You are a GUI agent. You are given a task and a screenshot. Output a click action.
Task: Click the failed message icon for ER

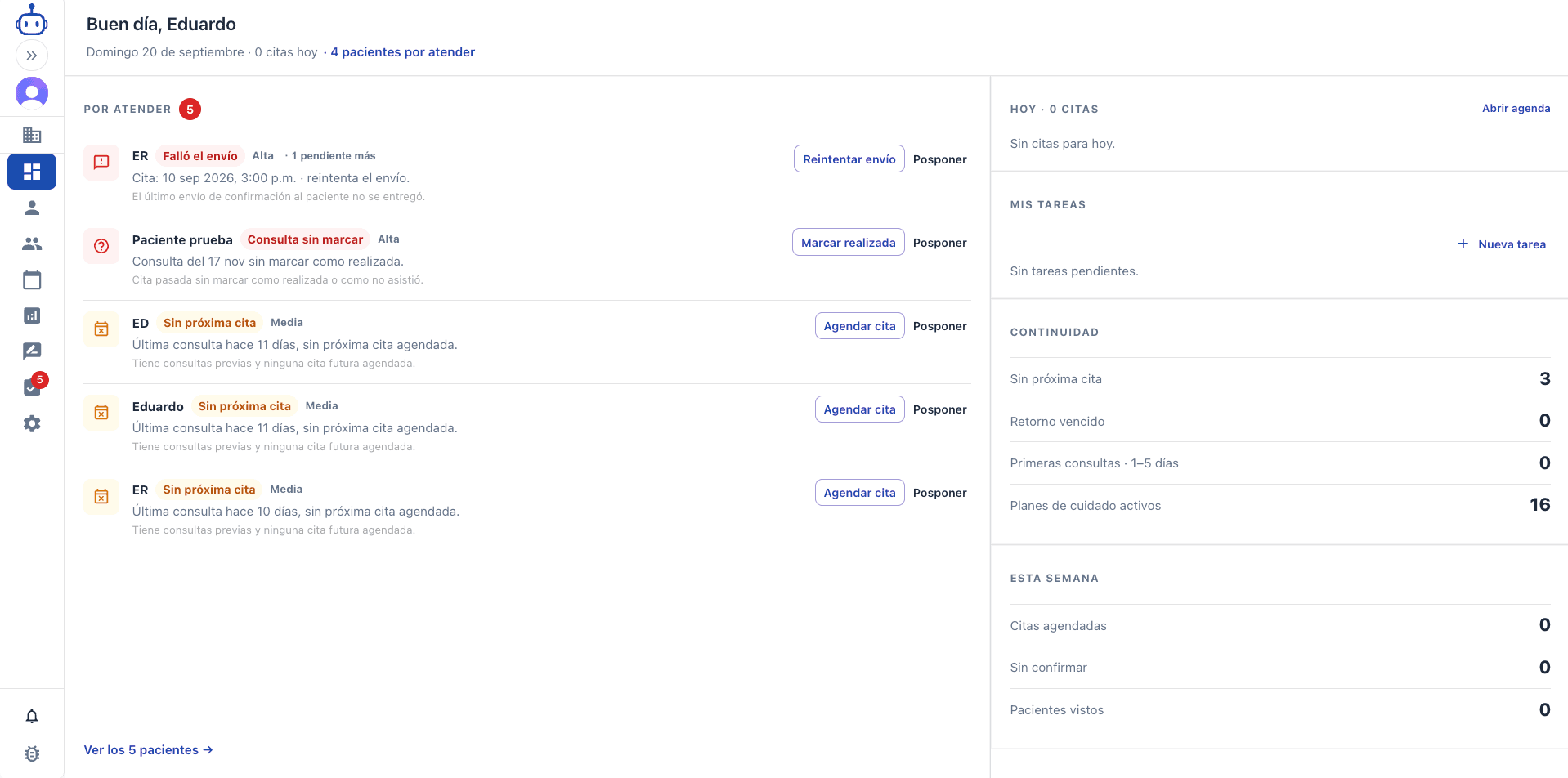(x=101, y=163)
